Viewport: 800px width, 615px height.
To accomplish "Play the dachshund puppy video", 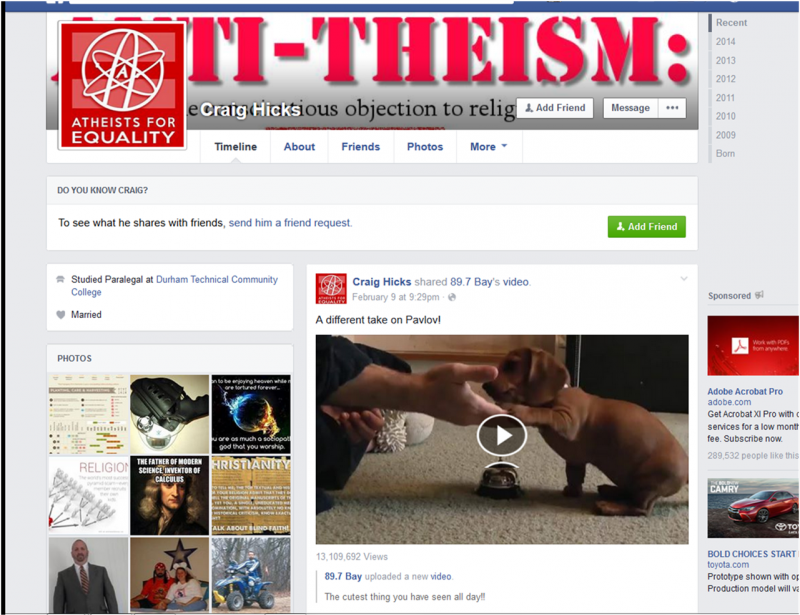I will pyautogui.click(x=502, y=435).
